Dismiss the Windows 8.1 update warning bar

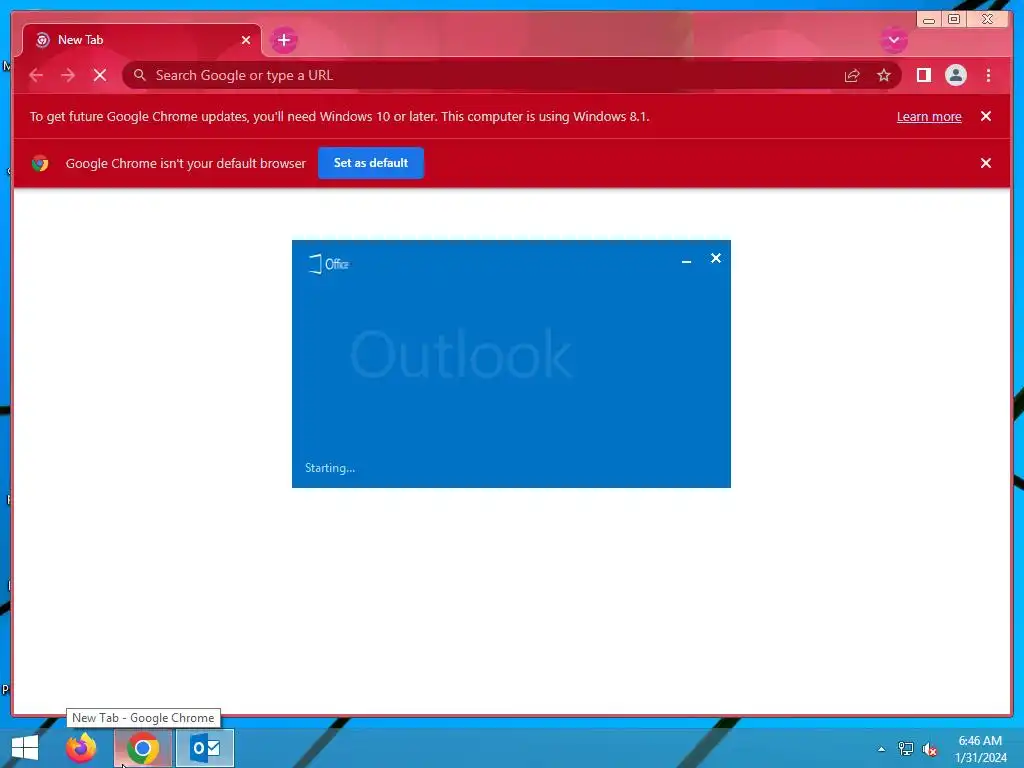(985, 116)
